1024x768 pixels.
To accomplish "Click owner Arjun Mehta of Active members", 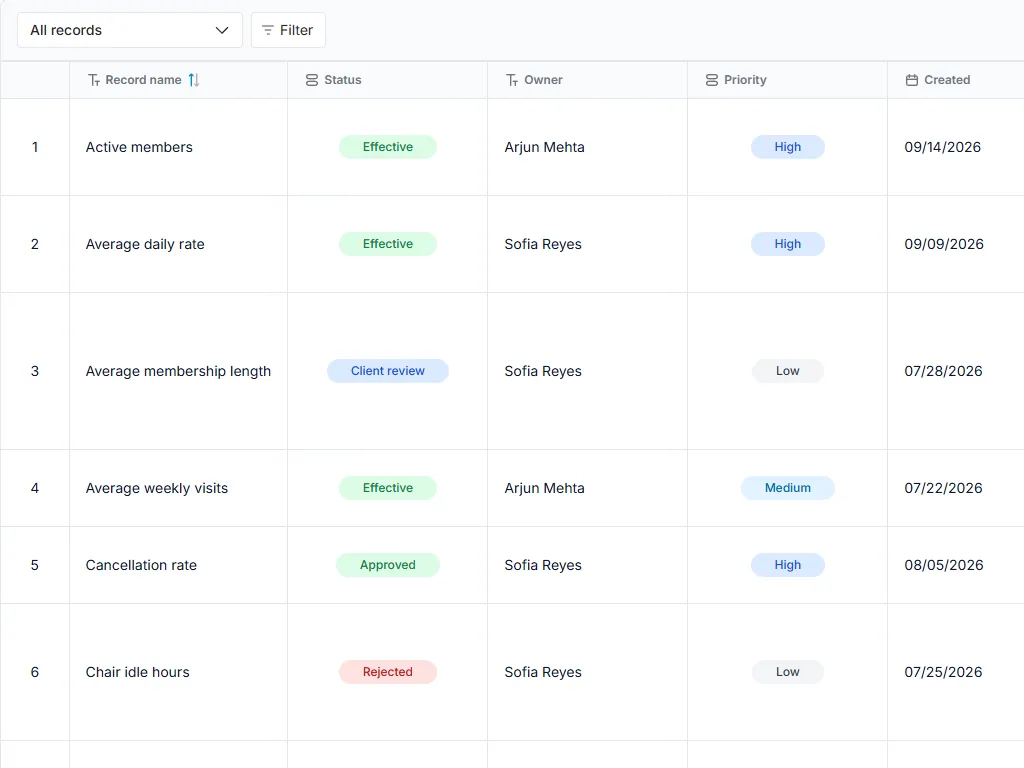I will click(x=545, y=147).
